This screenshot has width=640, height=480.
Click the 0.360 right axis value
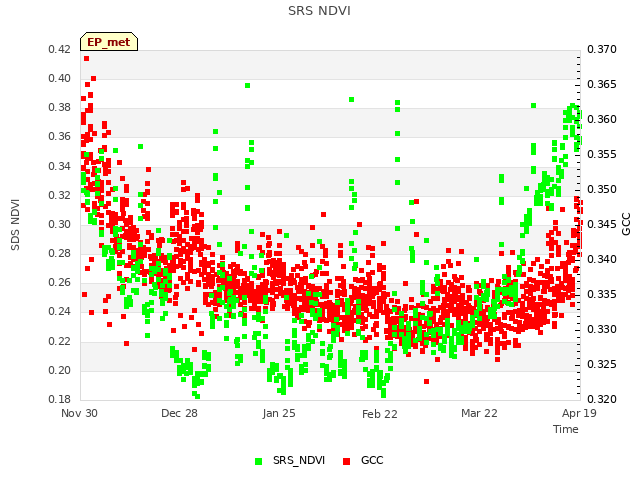coord(602,120)
